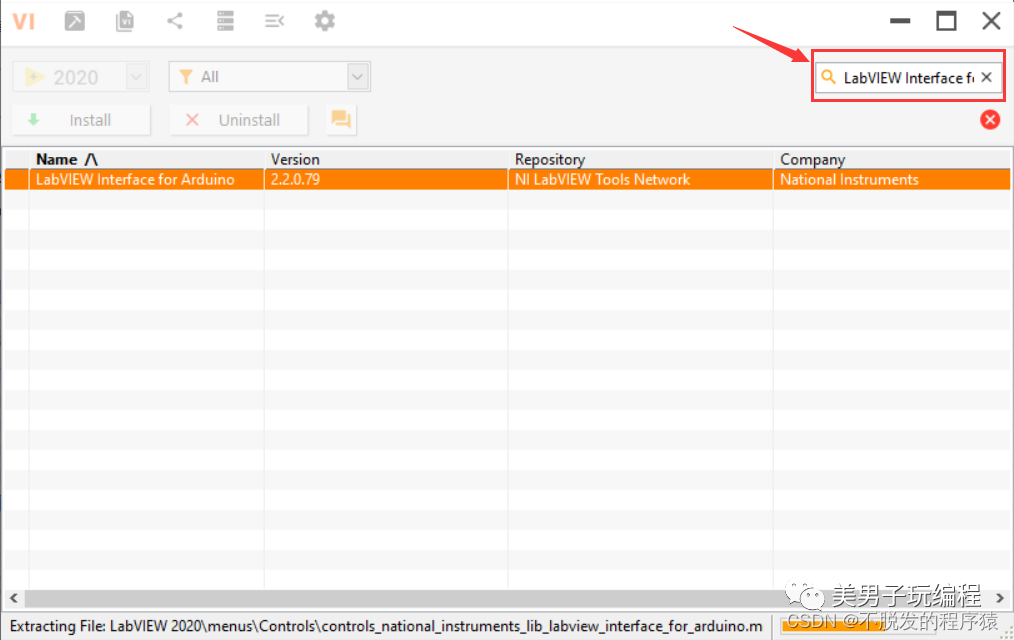The height and width of the screenshot is (640, 1014).
Task: Click the square arrow icon in top toolbar
Action: coord(74,21)
